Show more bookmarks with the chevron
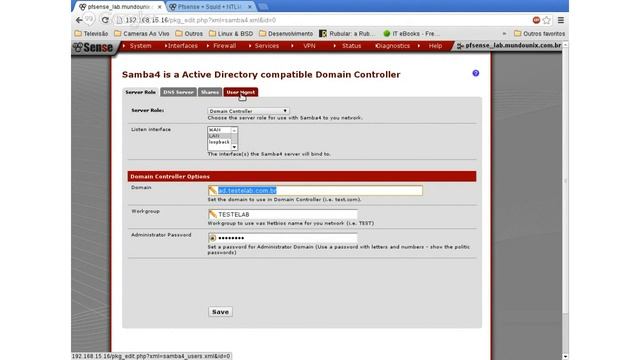Viewport: 640px width, 360px height. click(504, 33)
